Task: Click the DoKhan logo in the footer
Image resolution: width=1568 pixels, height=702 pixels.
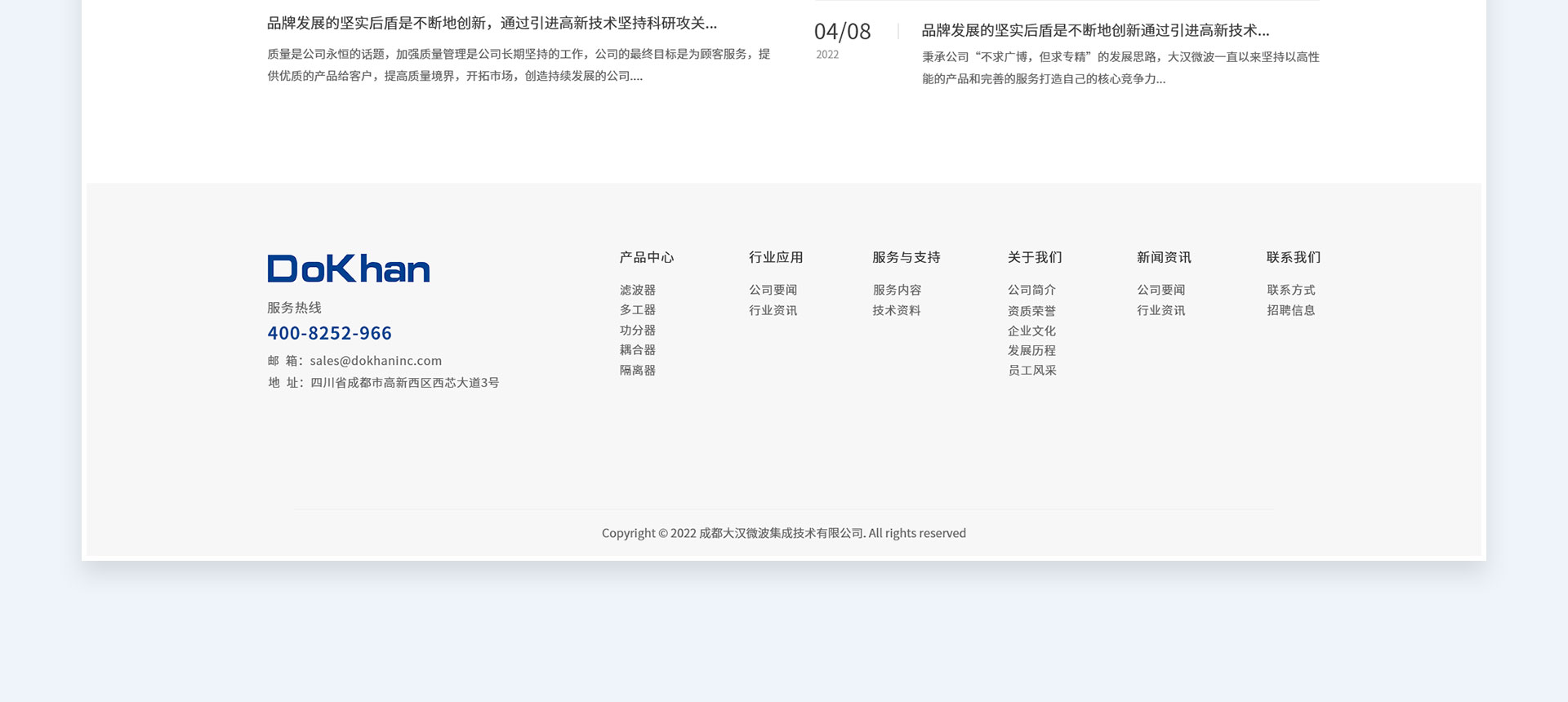Action: click(x=348, y=269)
